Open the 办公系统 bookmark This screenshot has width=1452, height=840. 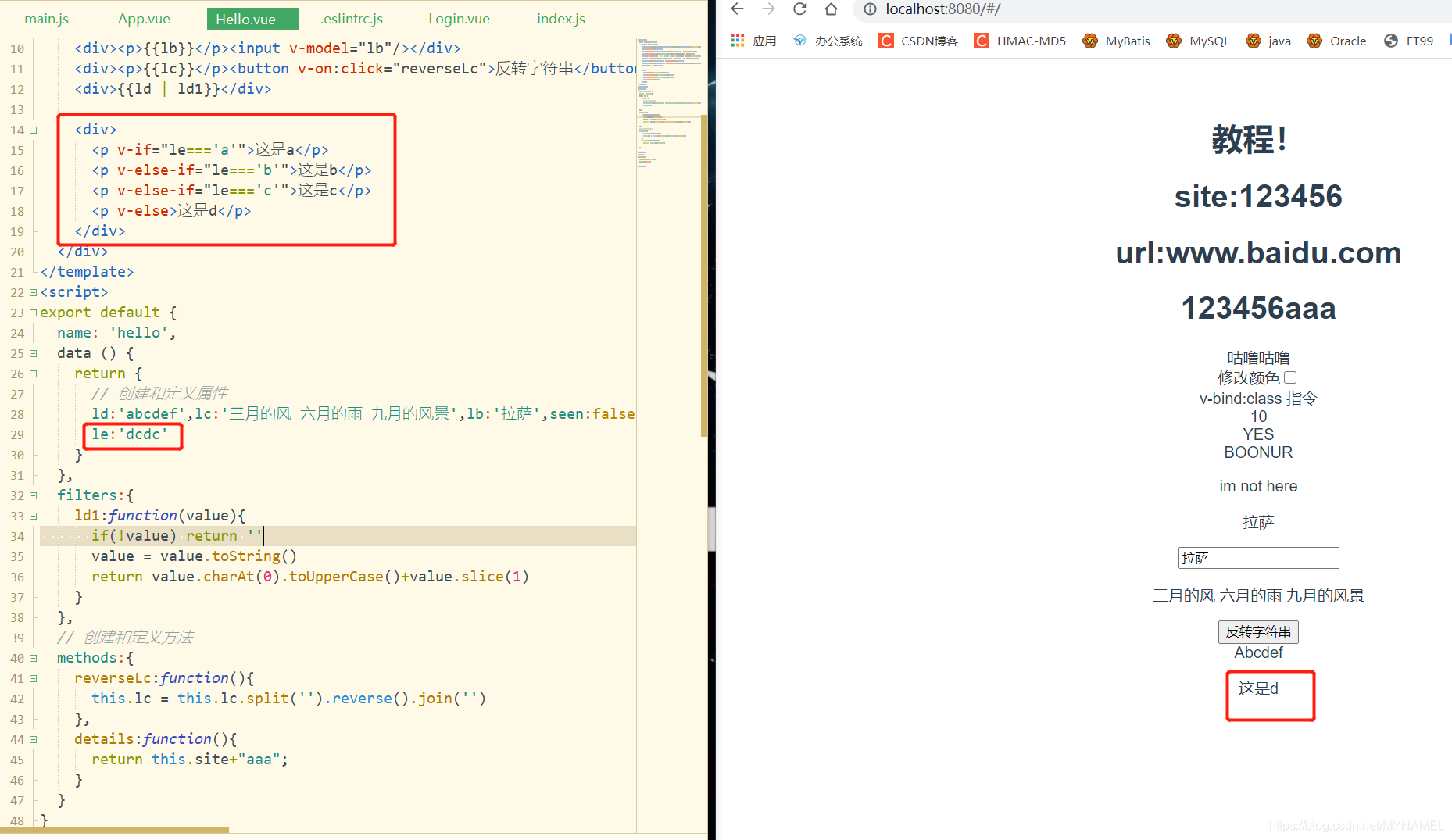[828, 41]
